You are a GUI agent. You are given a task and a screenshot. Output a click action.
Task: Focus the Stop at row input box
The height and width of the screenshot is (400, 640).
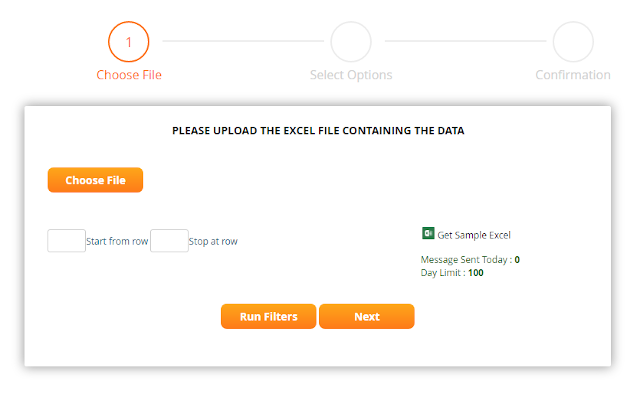(x=169, y=241)
